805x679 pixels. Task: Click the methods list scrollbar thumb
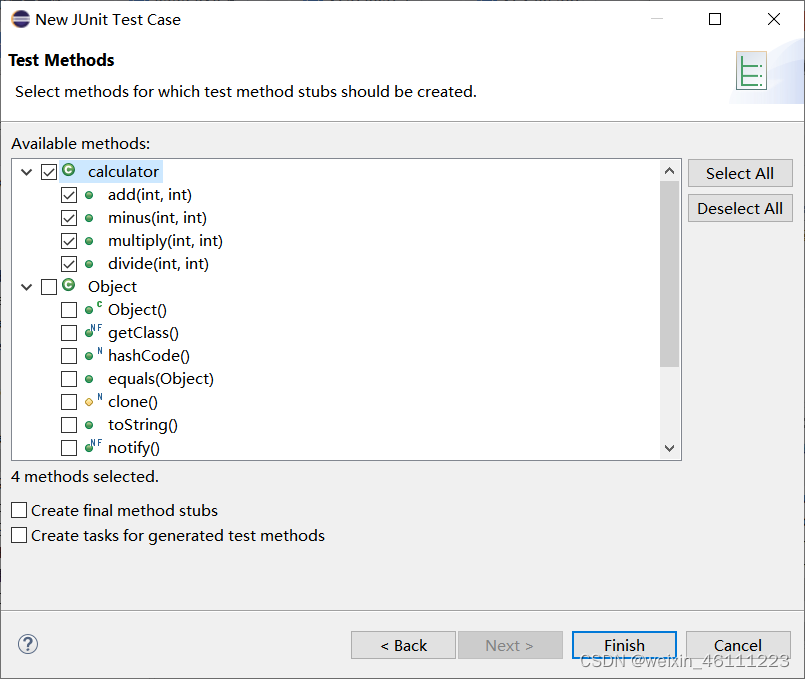pos(669,274)
